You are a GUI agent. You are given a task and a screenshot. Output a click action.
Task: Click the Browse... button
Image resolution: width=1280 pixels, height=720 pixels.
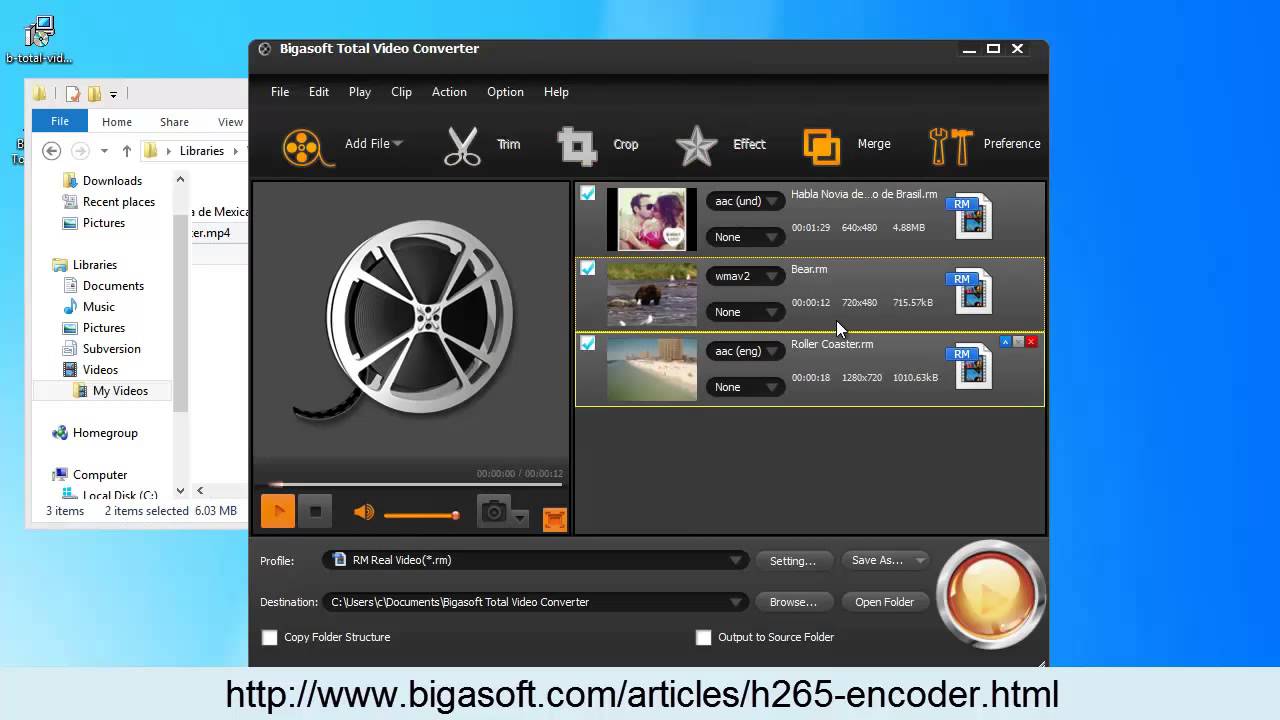tap(793, 602)
